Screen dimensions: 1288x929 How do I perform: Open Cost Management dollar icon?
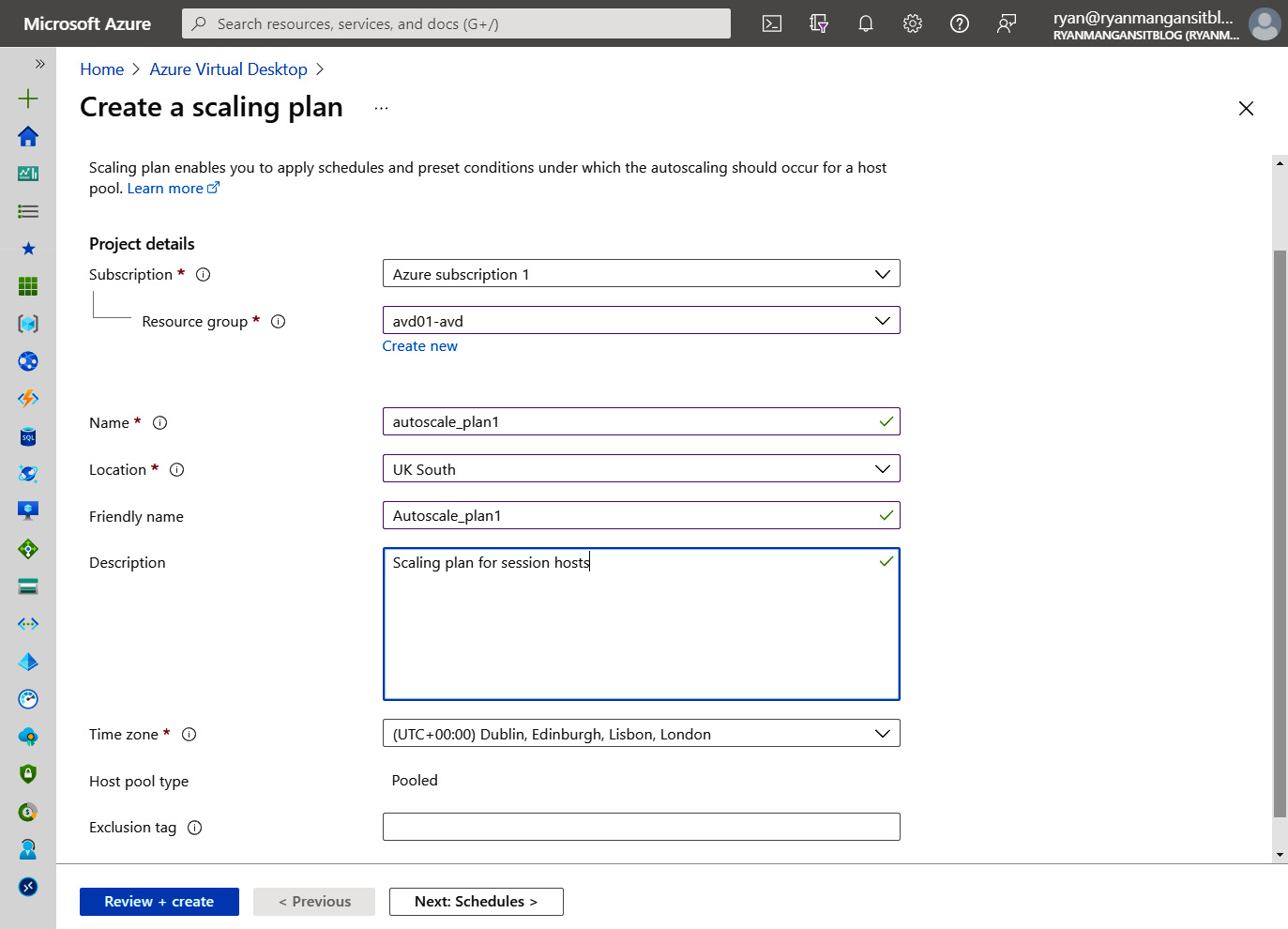pos(28,812)
